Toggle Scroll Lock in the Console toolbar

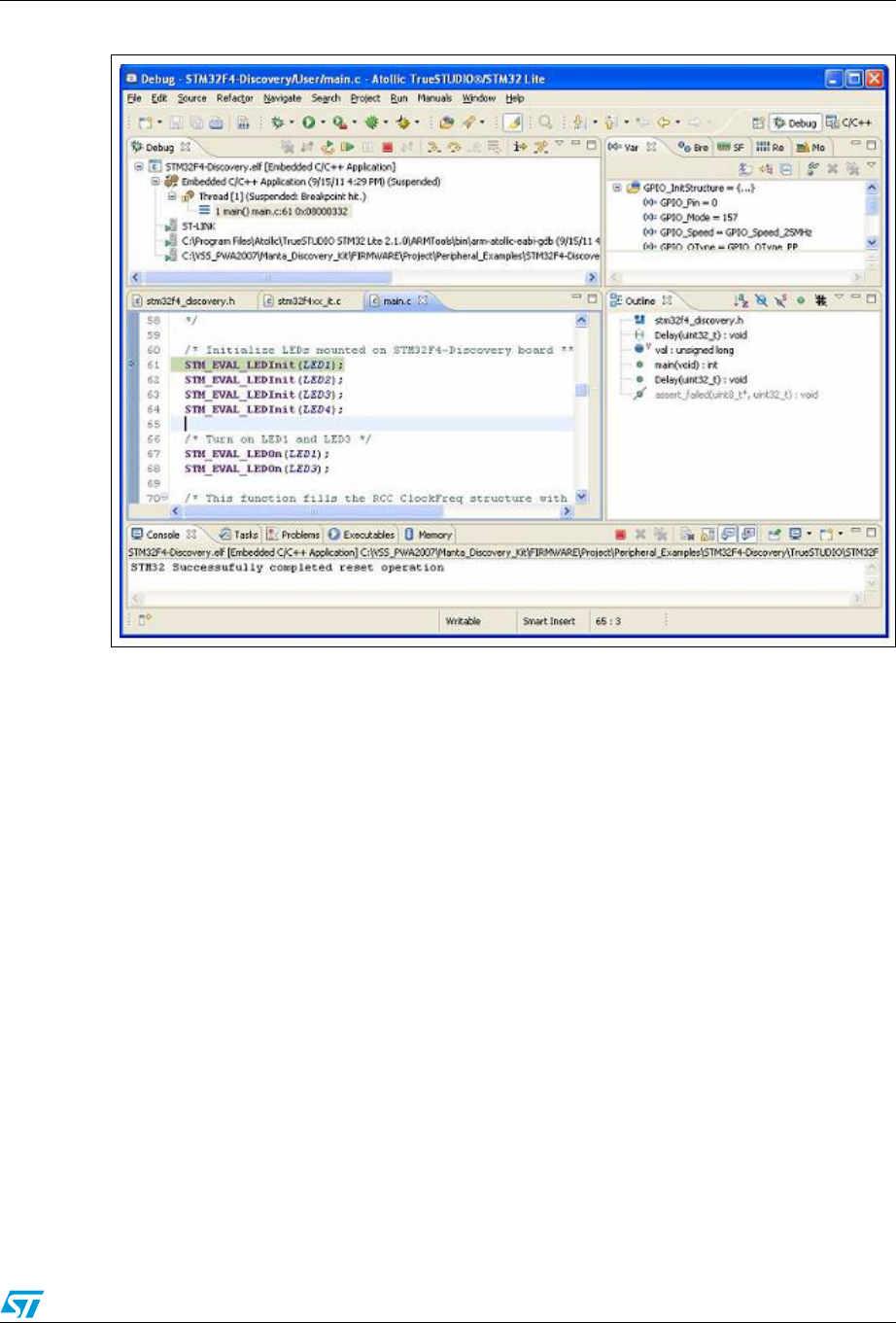[x=708, y=534]
